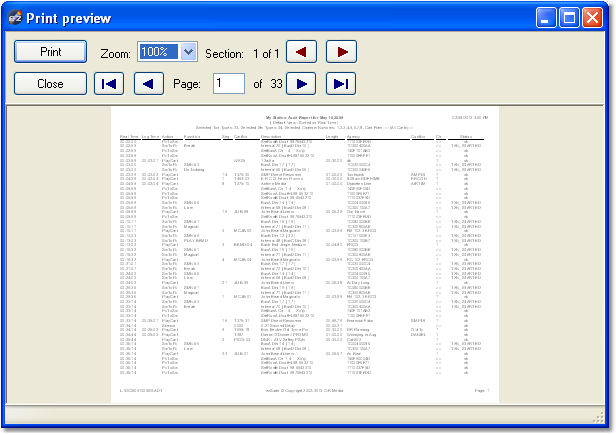Go to next section red arrow
This screenshot has height=435, width=616.
click(x=341, y=51)
